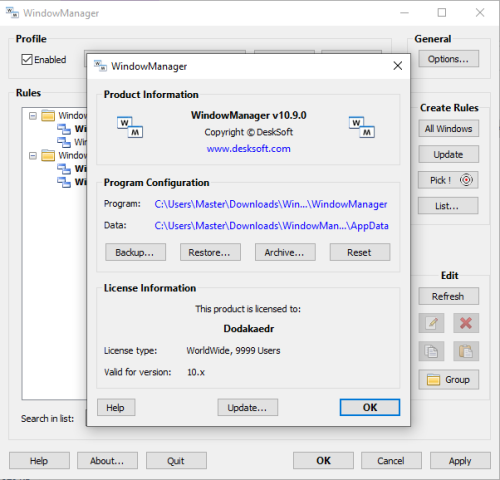
Task: Open the Data AppData path link
Action: 271,226
